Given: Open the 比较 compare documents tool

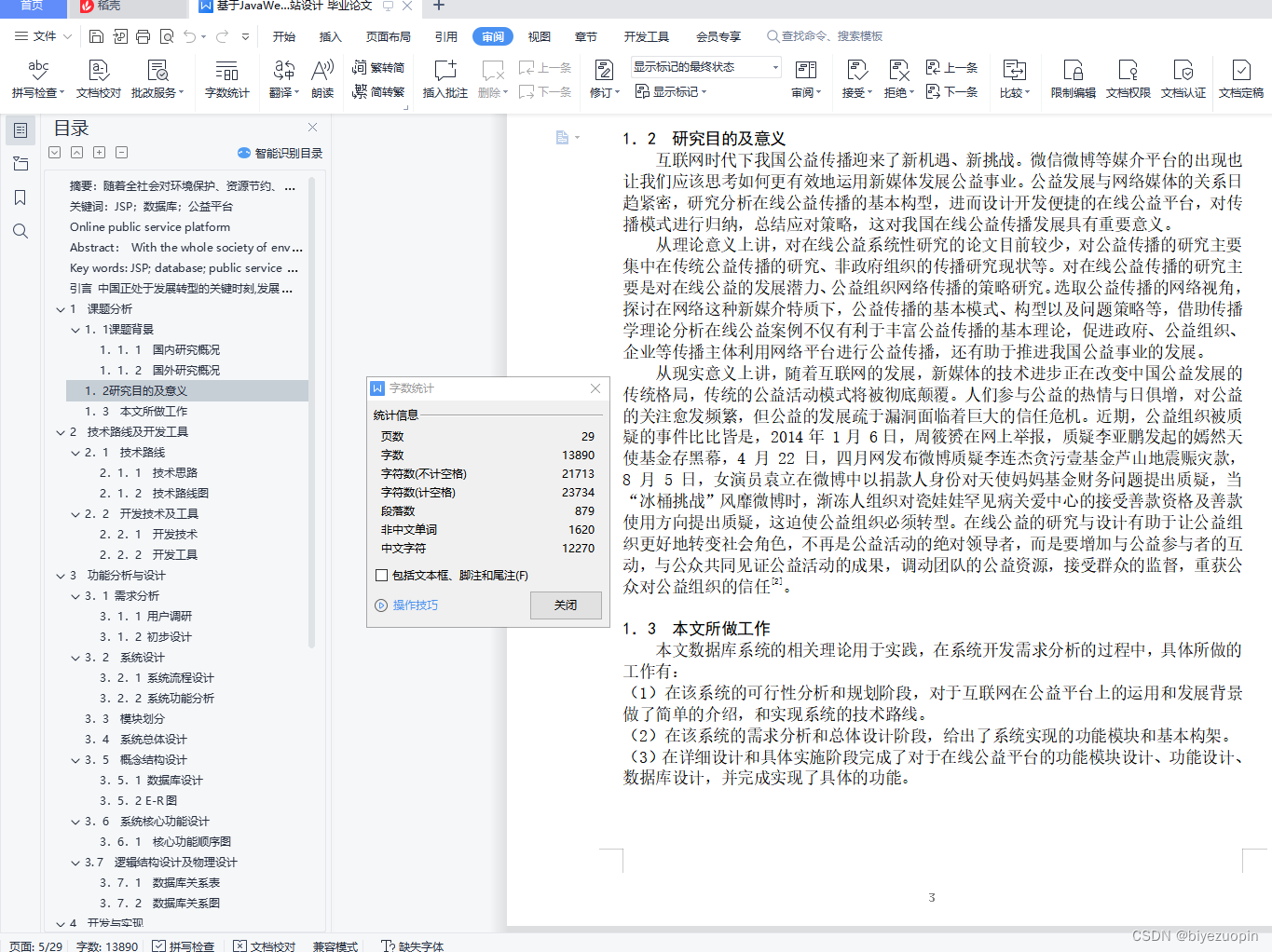Looking at the screenshot, I should 1014,79.
